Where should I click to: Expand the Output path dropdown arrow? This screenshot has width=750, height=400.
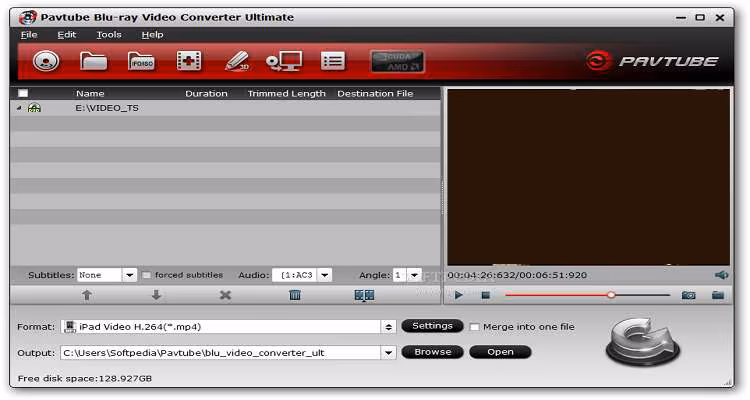388,353
